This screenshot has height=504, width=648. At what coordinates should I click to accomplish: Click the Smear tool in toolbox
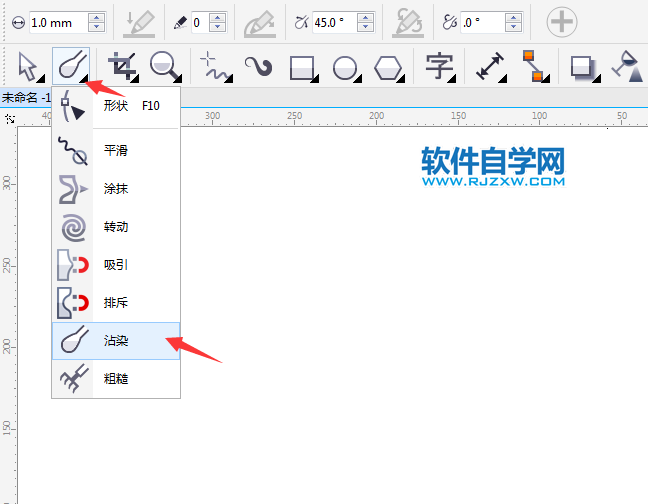tap(71, 66)
